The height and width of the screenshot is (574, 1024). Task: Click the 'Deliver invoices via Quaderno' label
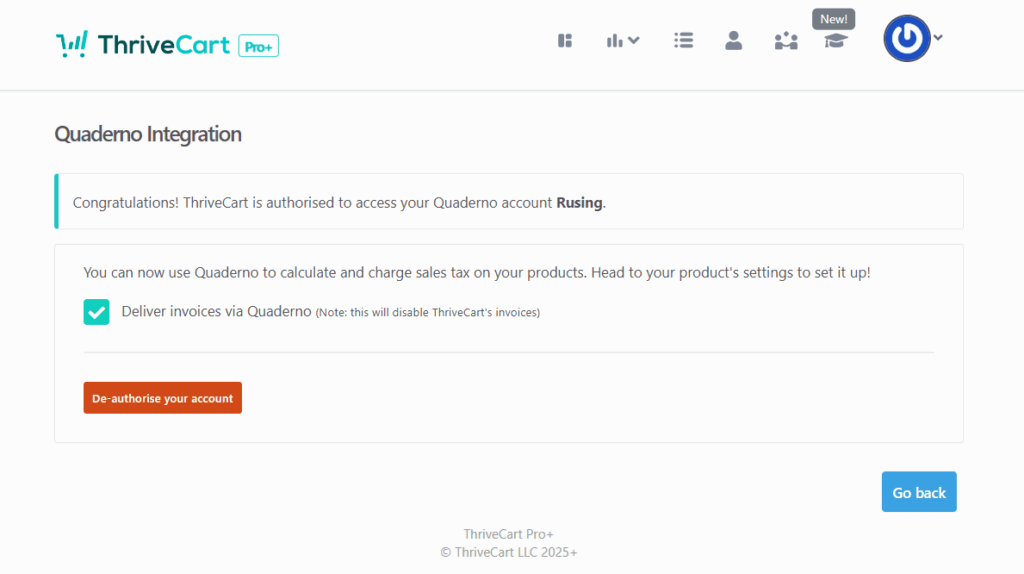click(x=216, y=312)
